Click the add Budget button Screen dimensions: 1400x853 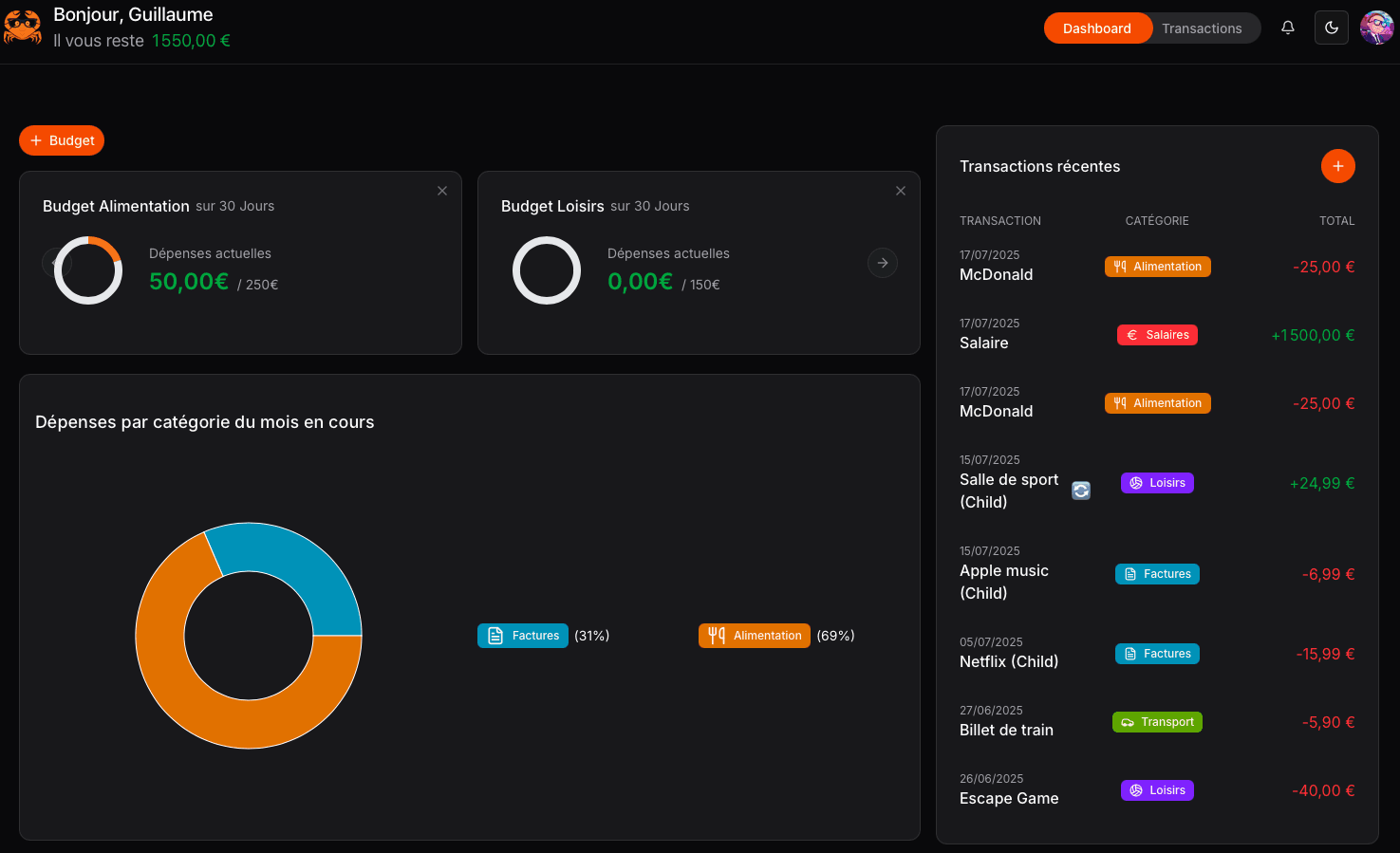click(x=62, y=140)
